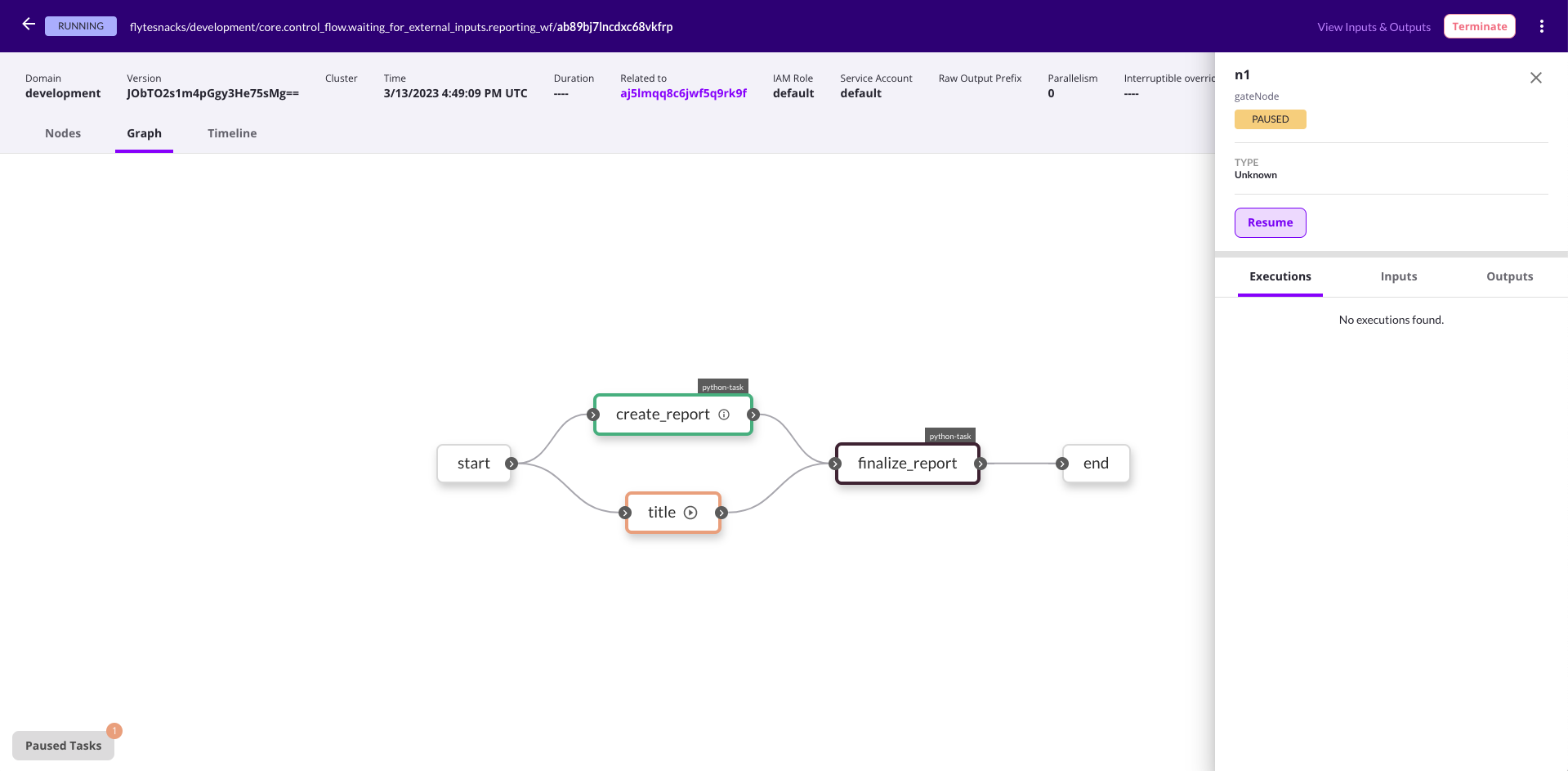
Task: Close the n1 details panel
Action: (x=1535, y=78)
